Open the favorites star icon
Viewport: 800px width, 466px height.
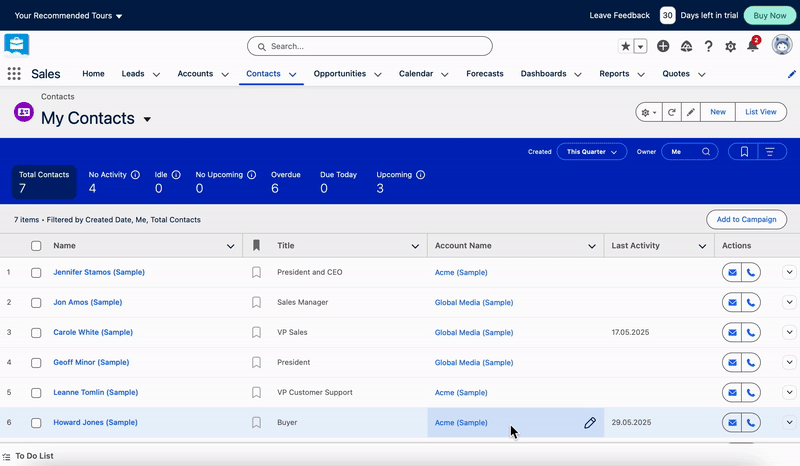(x=626, y=46)
